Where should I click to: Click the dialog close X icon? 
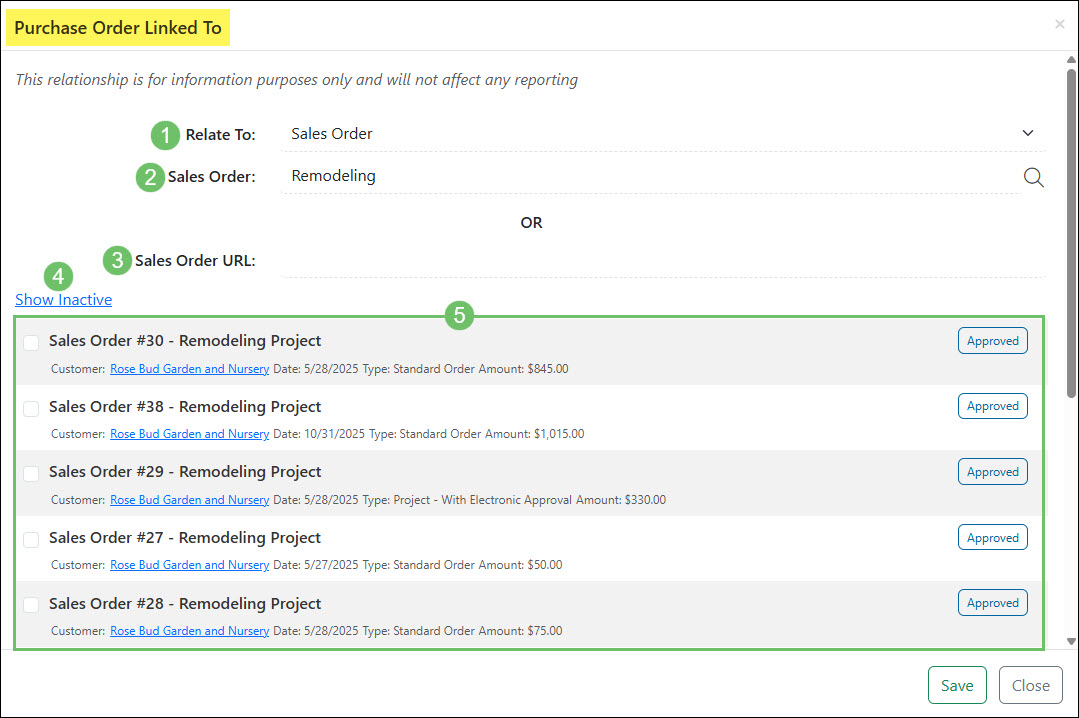pos(1059,24)
